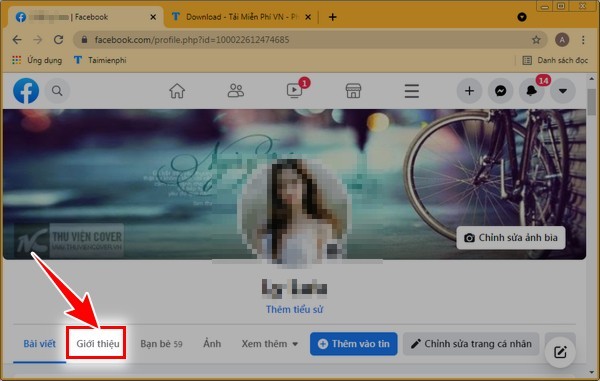Open the hamburger menu icon
Screen dimensions: 600x381
tap(412, 91)
